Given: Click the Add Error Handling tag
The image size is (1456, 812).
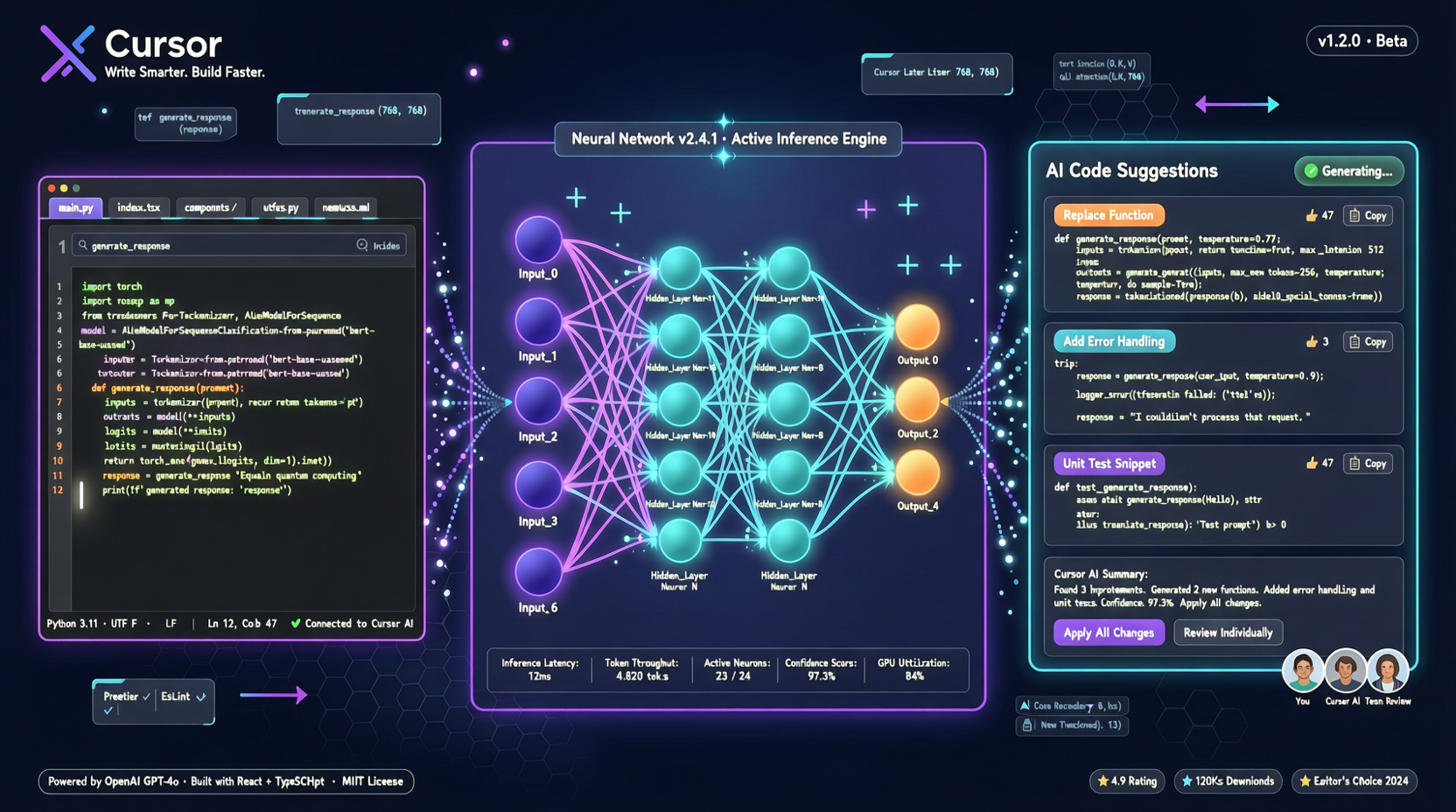Looking at the screenshot, I should click(x=1114, y=341).
